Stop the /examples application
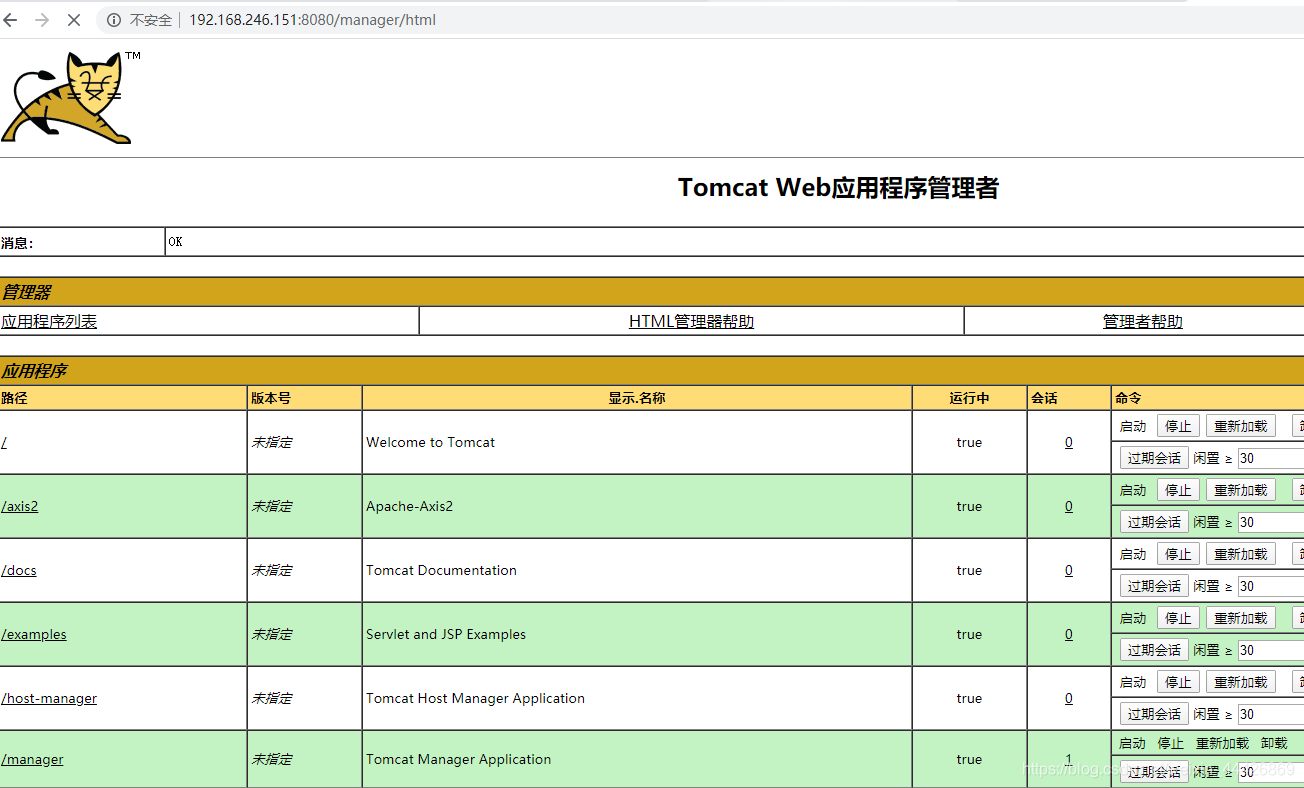This screenshot has height=788, width=1304. tap(1178, 618)
